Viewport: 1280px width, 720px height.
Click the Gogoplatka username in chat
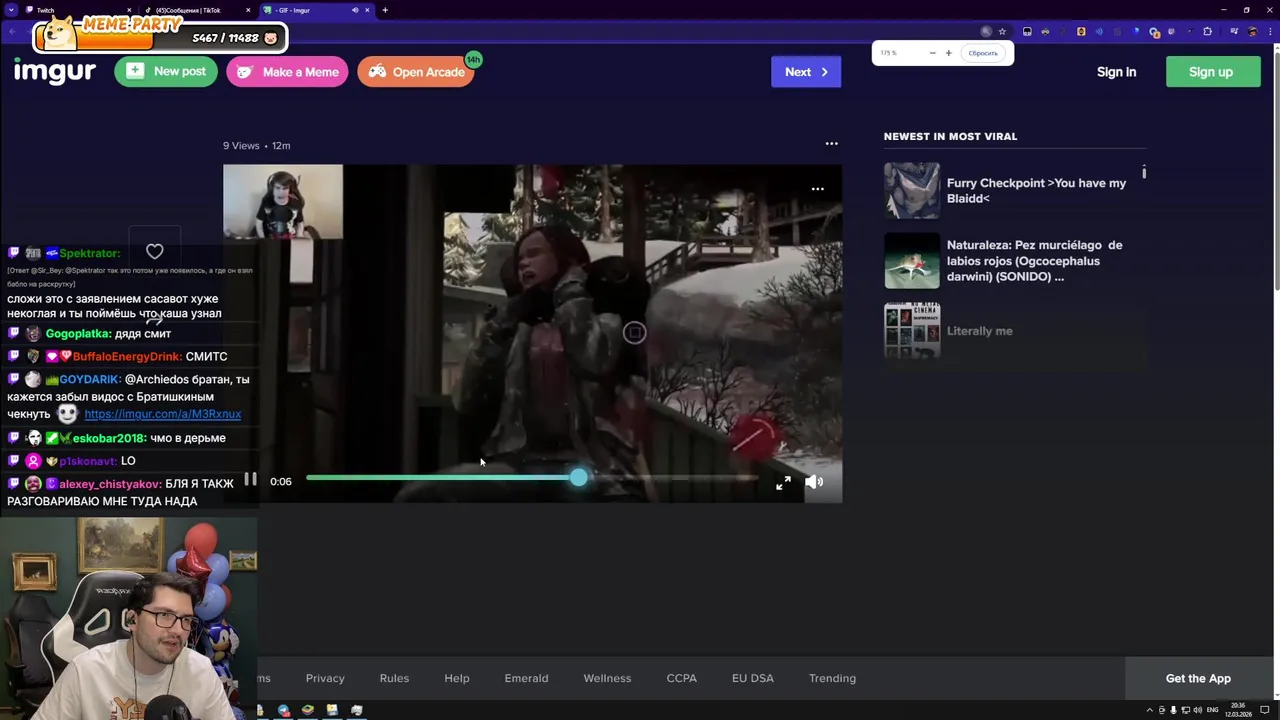click(x=78, y=334)
